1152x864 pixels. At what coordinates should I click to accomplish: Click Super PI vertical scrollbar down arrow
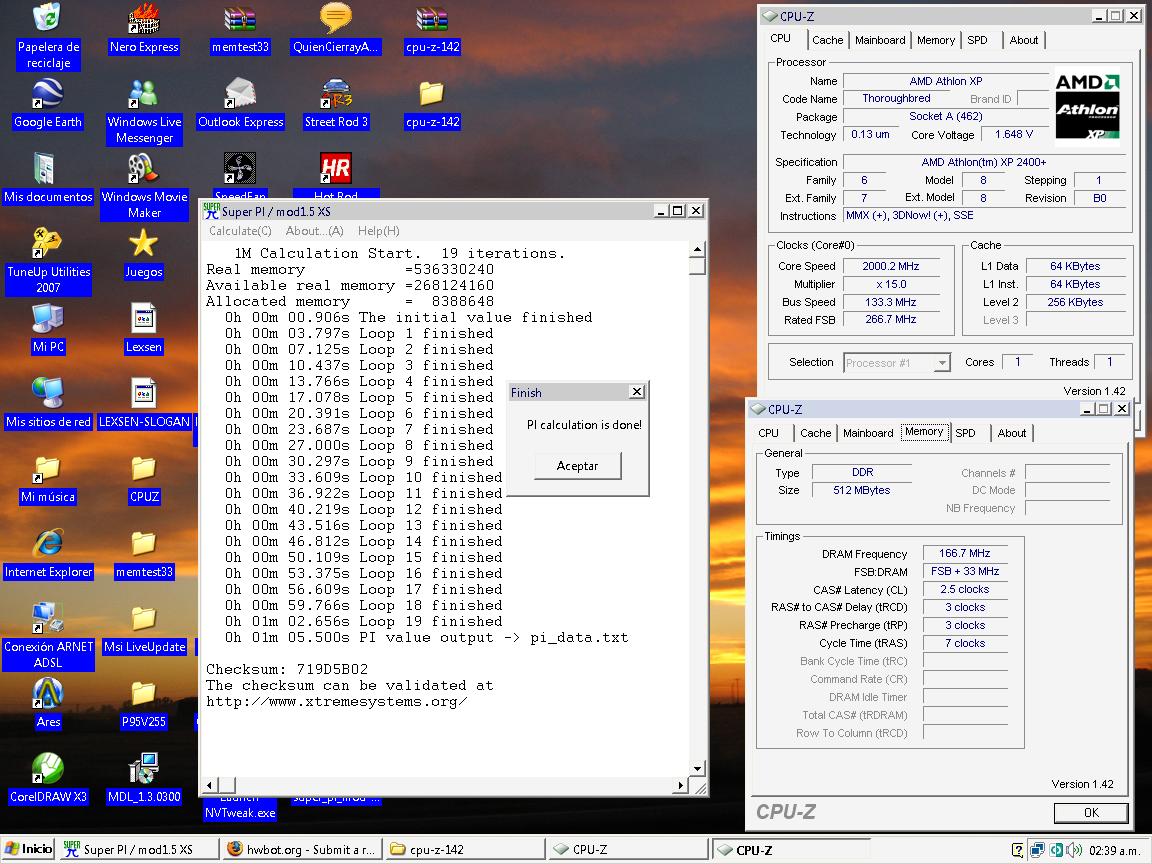coord(697,768)
